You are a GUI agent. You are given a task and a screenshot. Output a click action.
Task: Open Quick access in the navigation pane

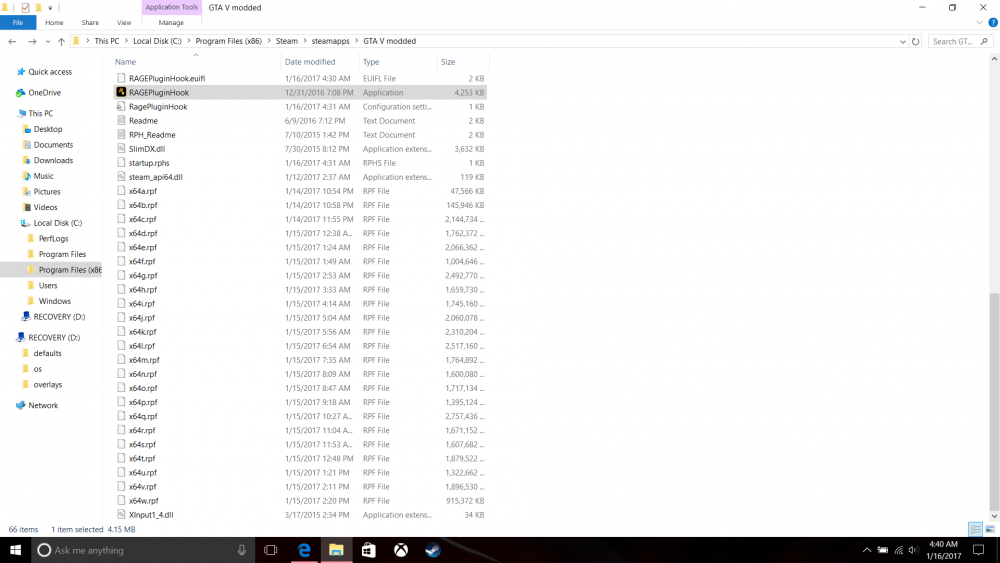tap(50, 72)
